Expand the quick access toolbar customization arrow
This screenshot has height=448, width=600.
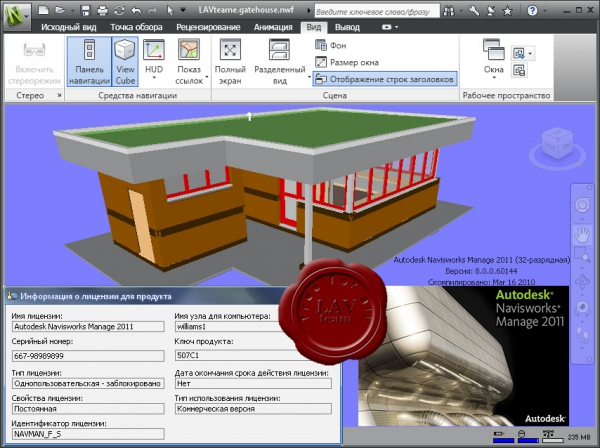[x=183, y=10]
